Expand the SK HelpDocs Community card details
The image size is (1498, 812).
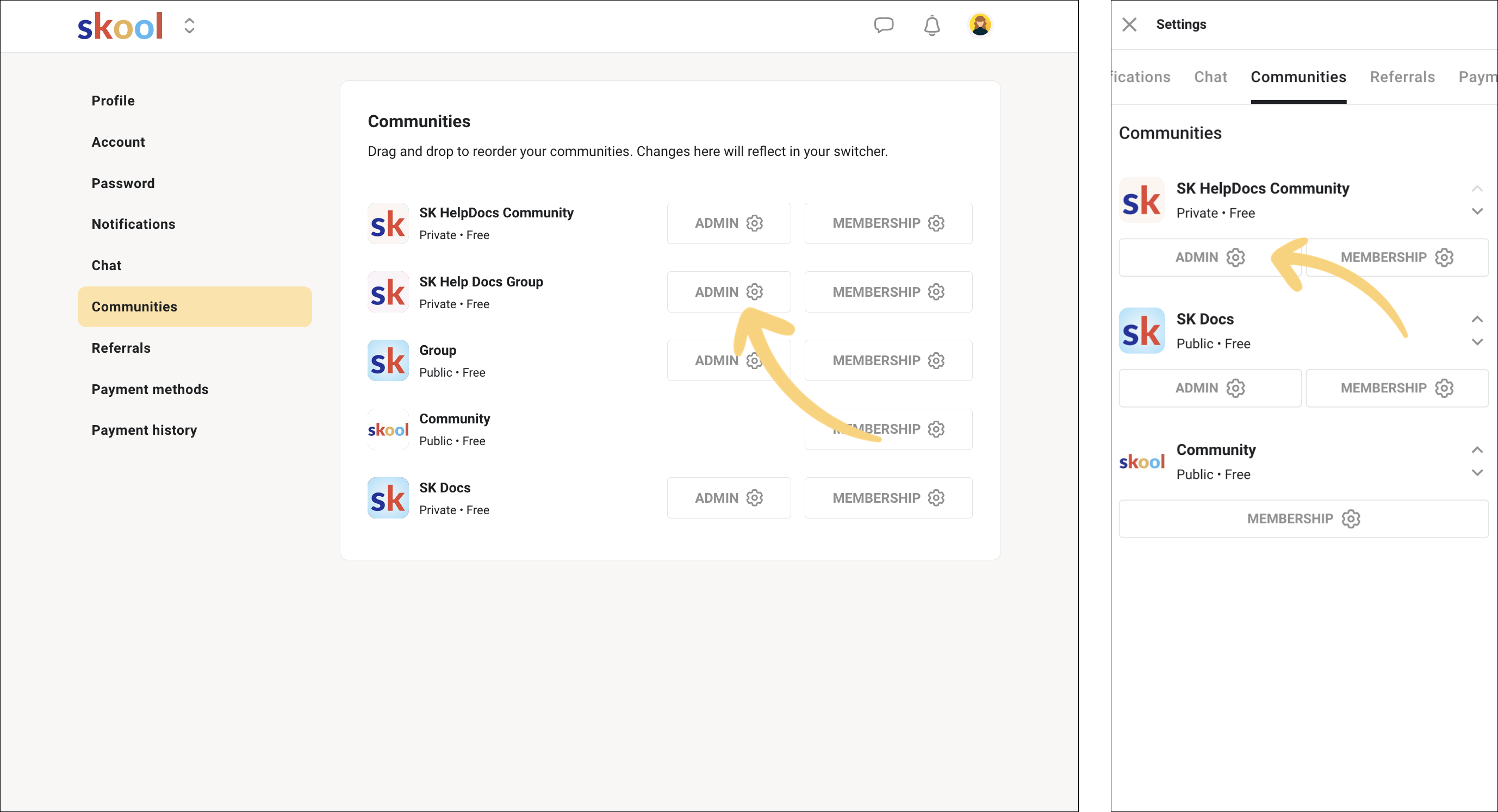pyautogui.click(x=1477, y=211)
